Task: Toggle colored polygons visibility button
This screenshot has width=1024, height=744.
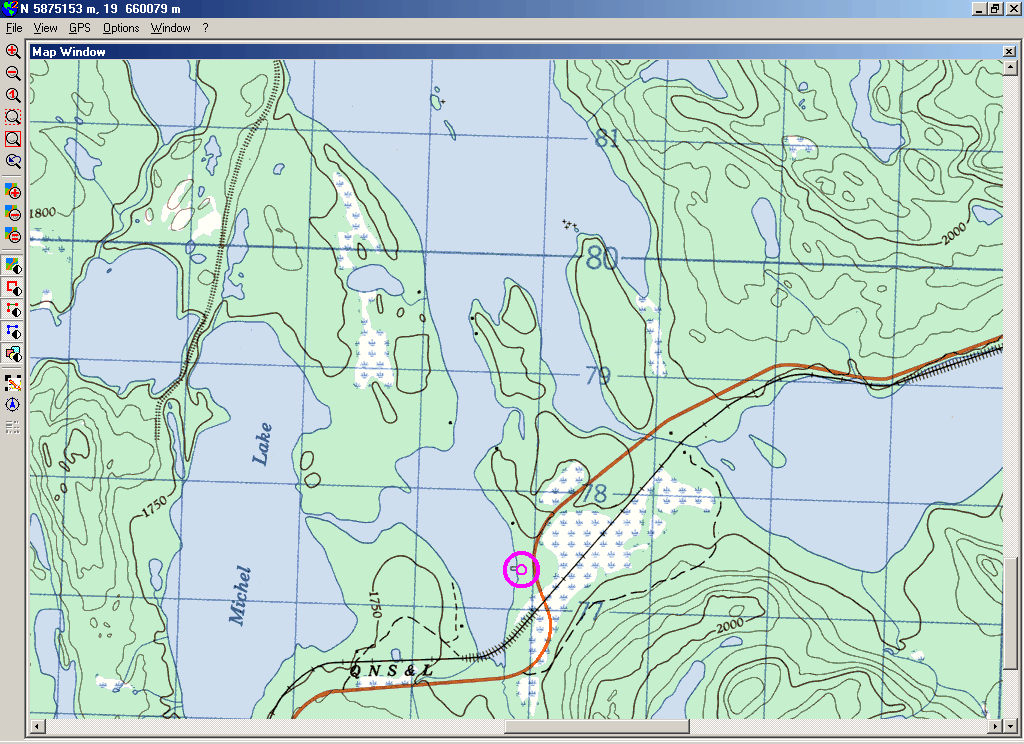Action: pos(13,354)
